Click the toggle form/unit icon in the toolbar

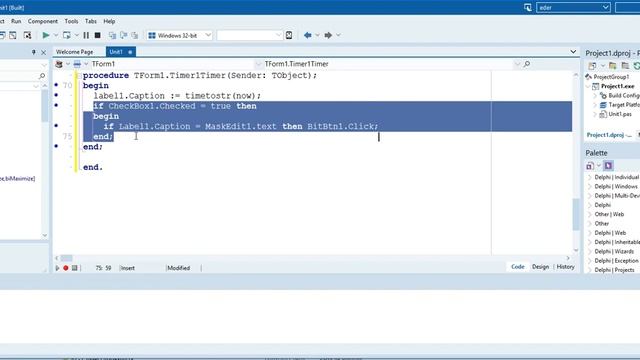point(13,36)
